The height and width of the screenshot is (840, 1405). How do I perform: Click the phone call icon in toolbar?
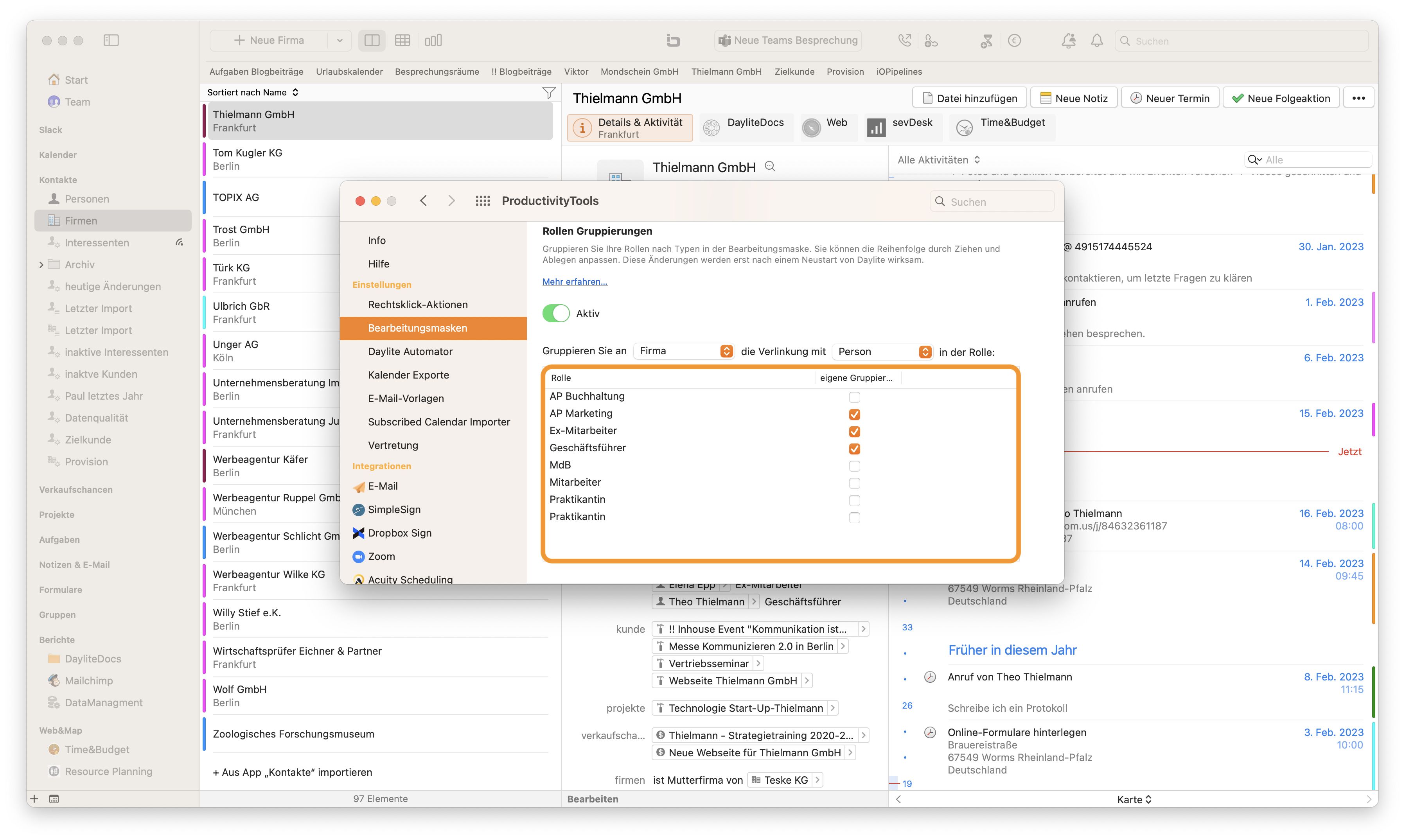point(905,40)
